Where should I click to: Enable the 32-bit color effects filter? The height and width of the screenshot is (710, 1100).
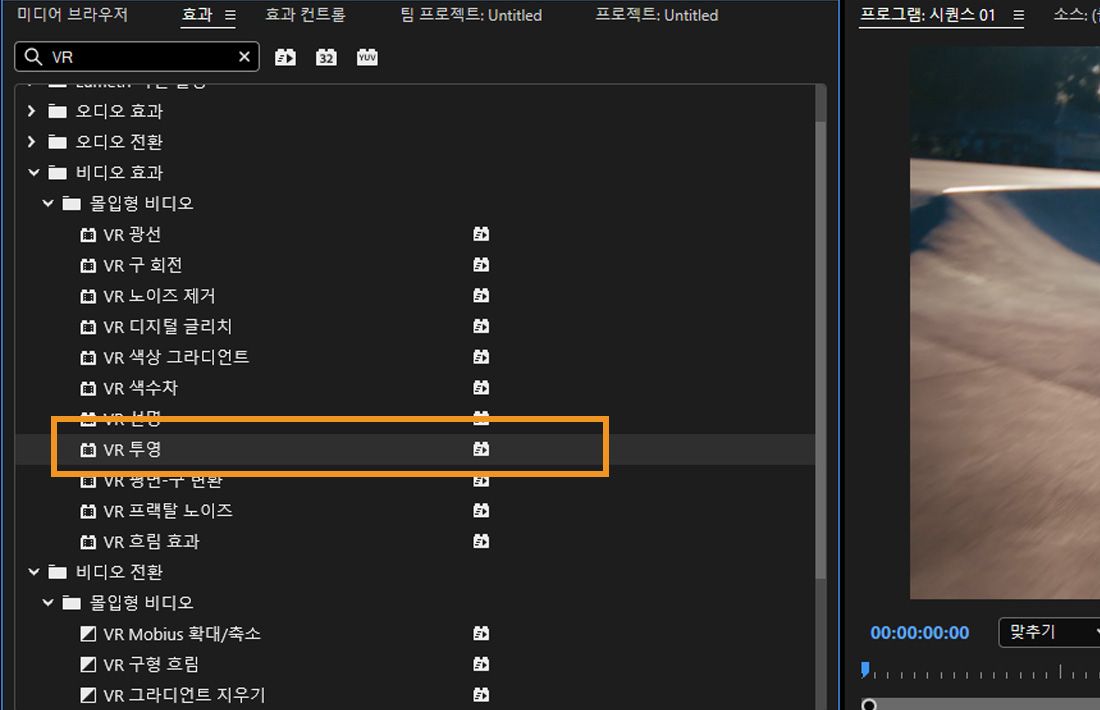pos(326,57)
